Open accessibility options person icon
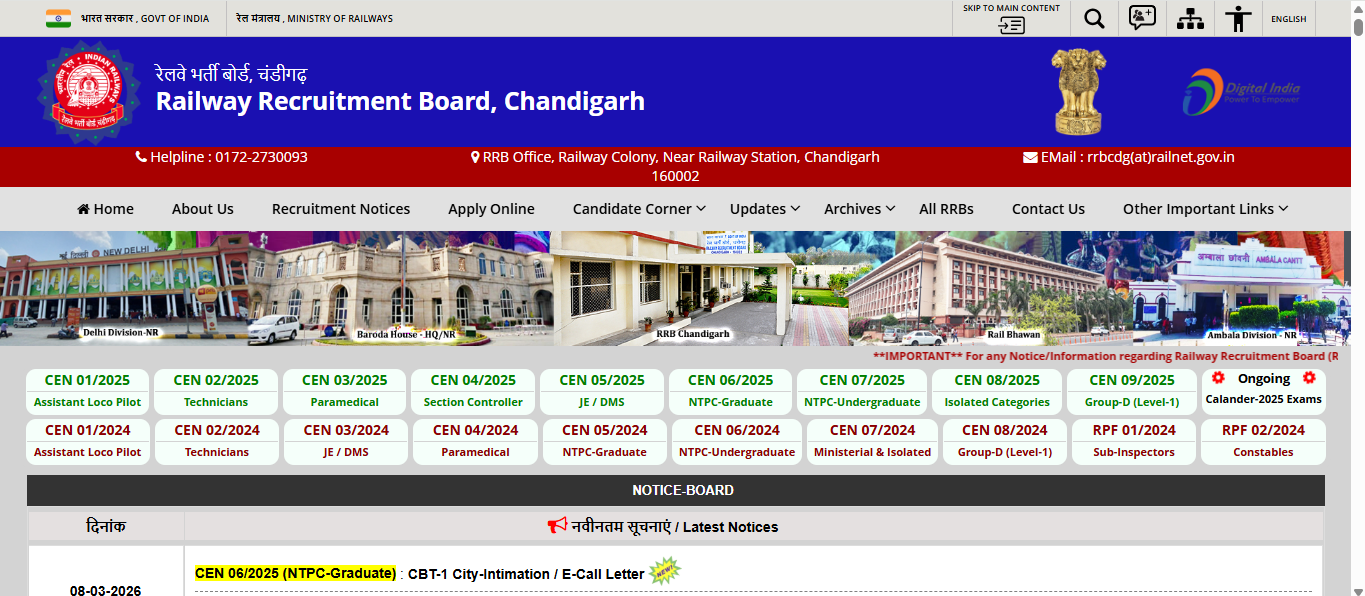Image resolution: width=1365 pixels, height=596 pixels. (x=1238, y=19)
